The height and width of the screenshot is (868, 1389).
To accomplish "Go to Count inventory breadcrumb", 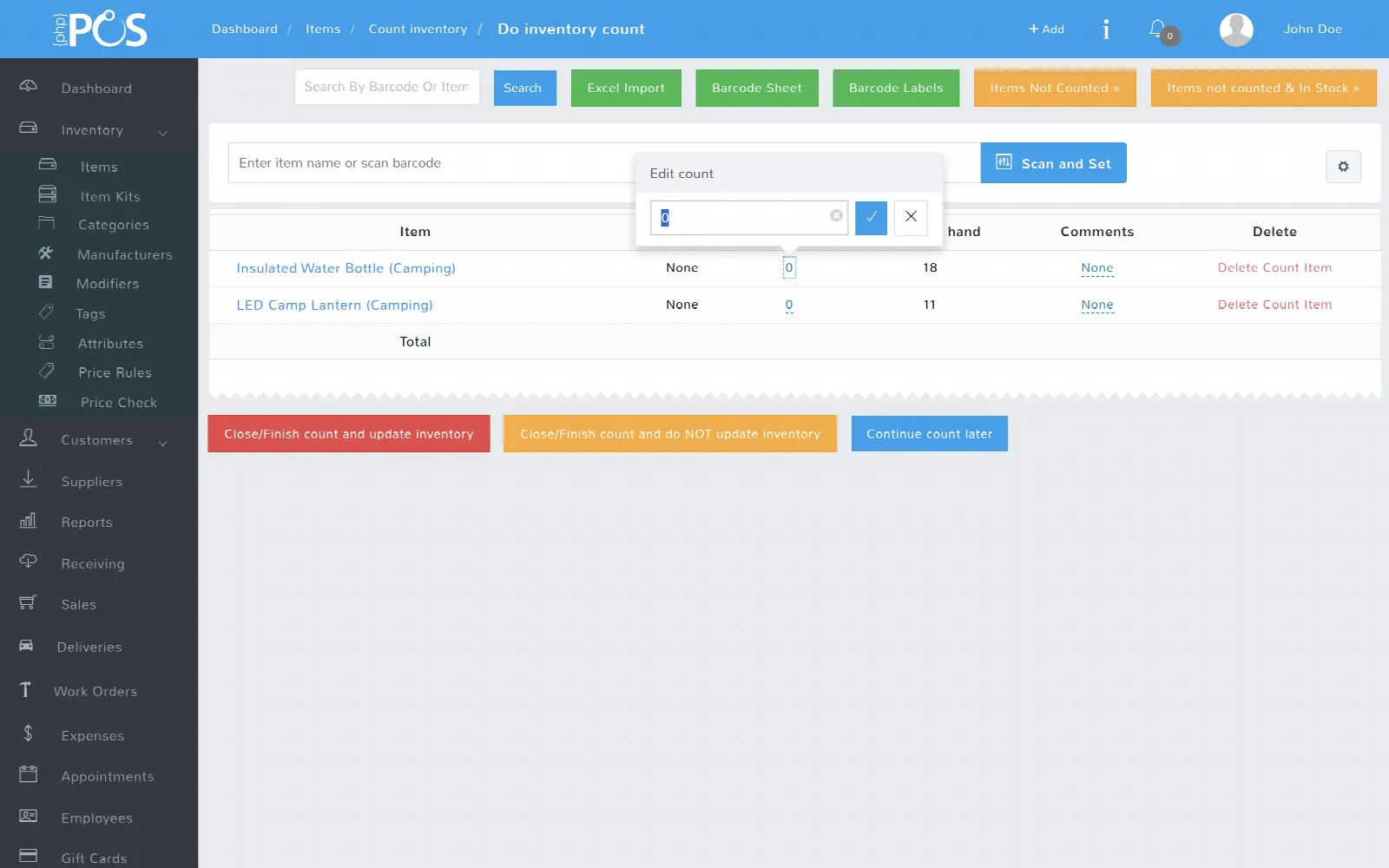I will coord(418,29).
